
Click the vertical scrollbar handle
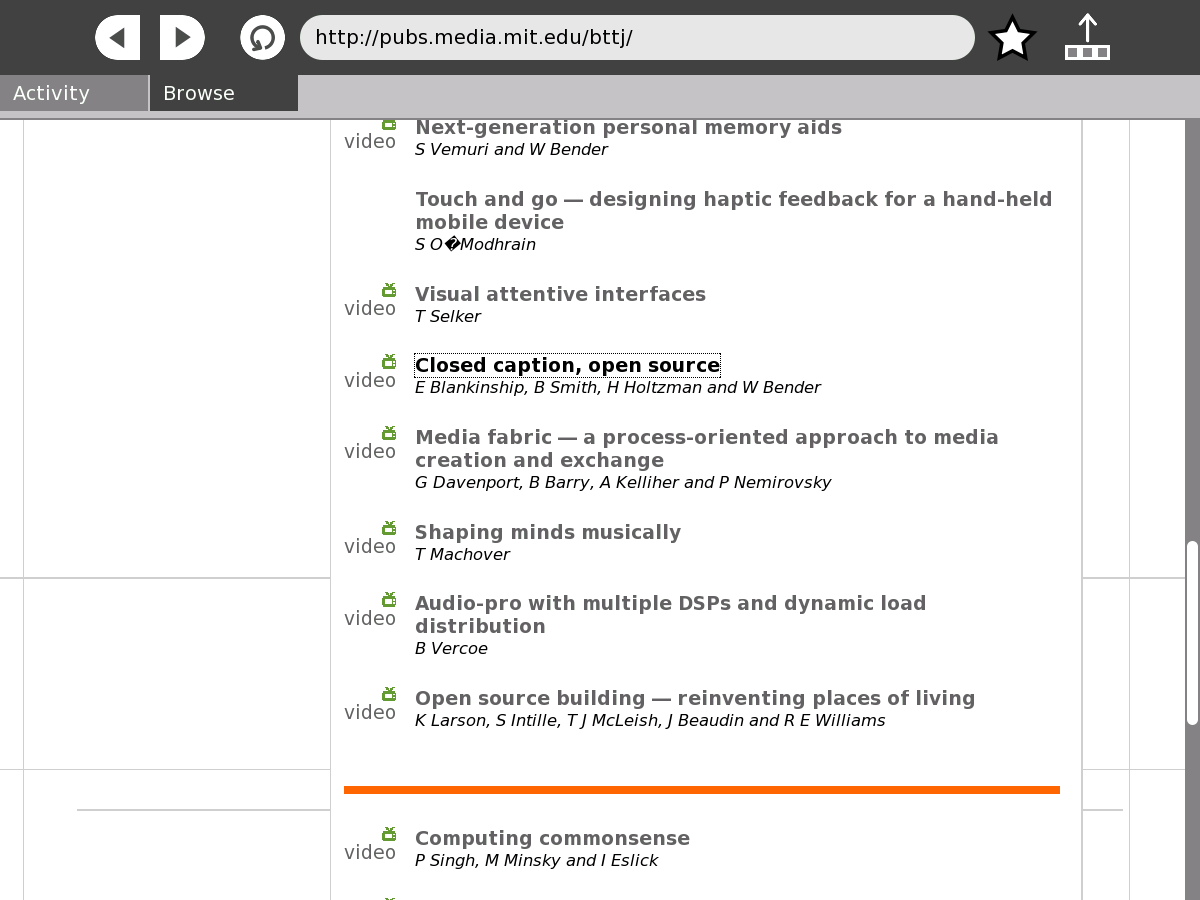(1192, 632)
